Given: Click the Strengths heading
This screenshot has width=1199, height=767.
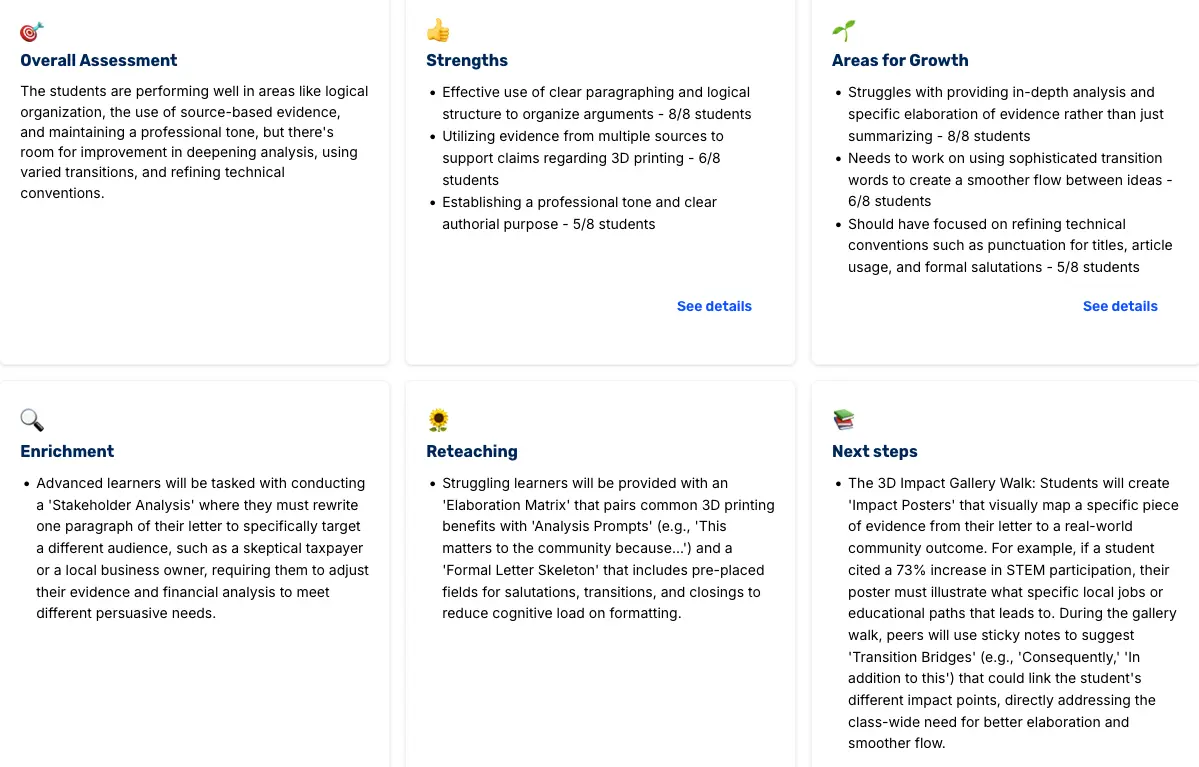Looking at the screenshot, I should pyautogui.click(x=466, y=60).
